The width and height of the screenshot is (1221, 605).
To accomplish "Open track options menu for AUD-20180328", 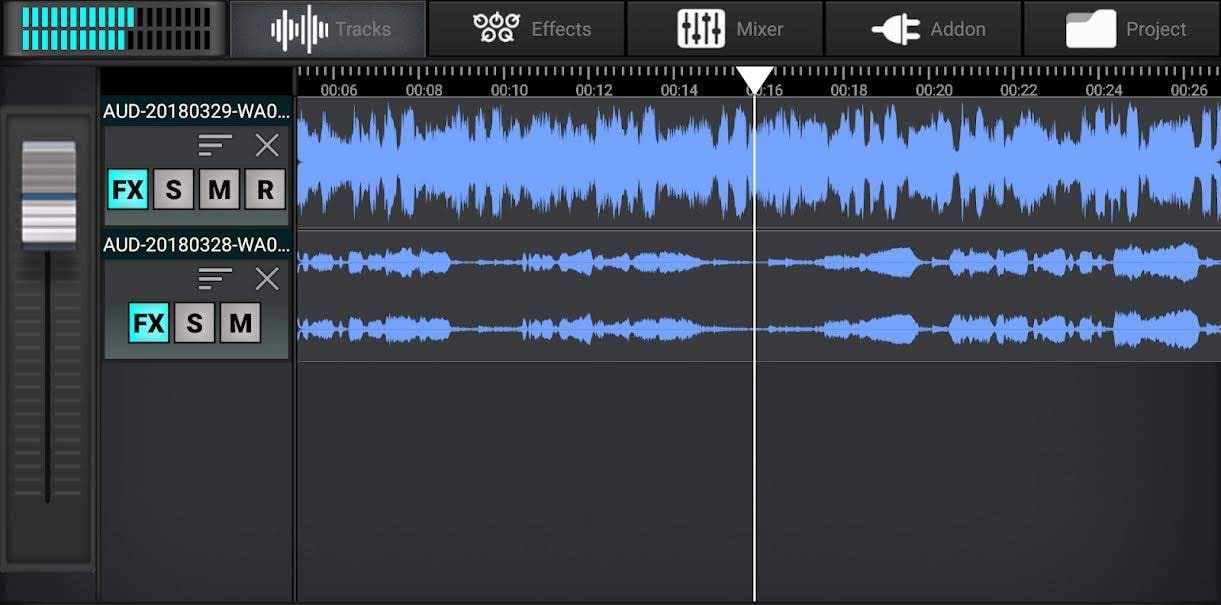I will pyautogui.click(x=215, y=279).
